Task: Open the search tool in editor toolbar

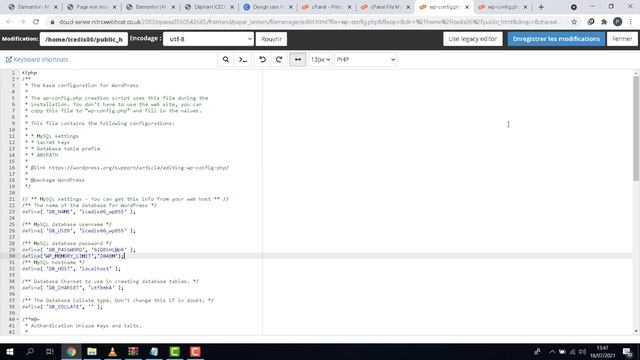Action: (226, 60)
